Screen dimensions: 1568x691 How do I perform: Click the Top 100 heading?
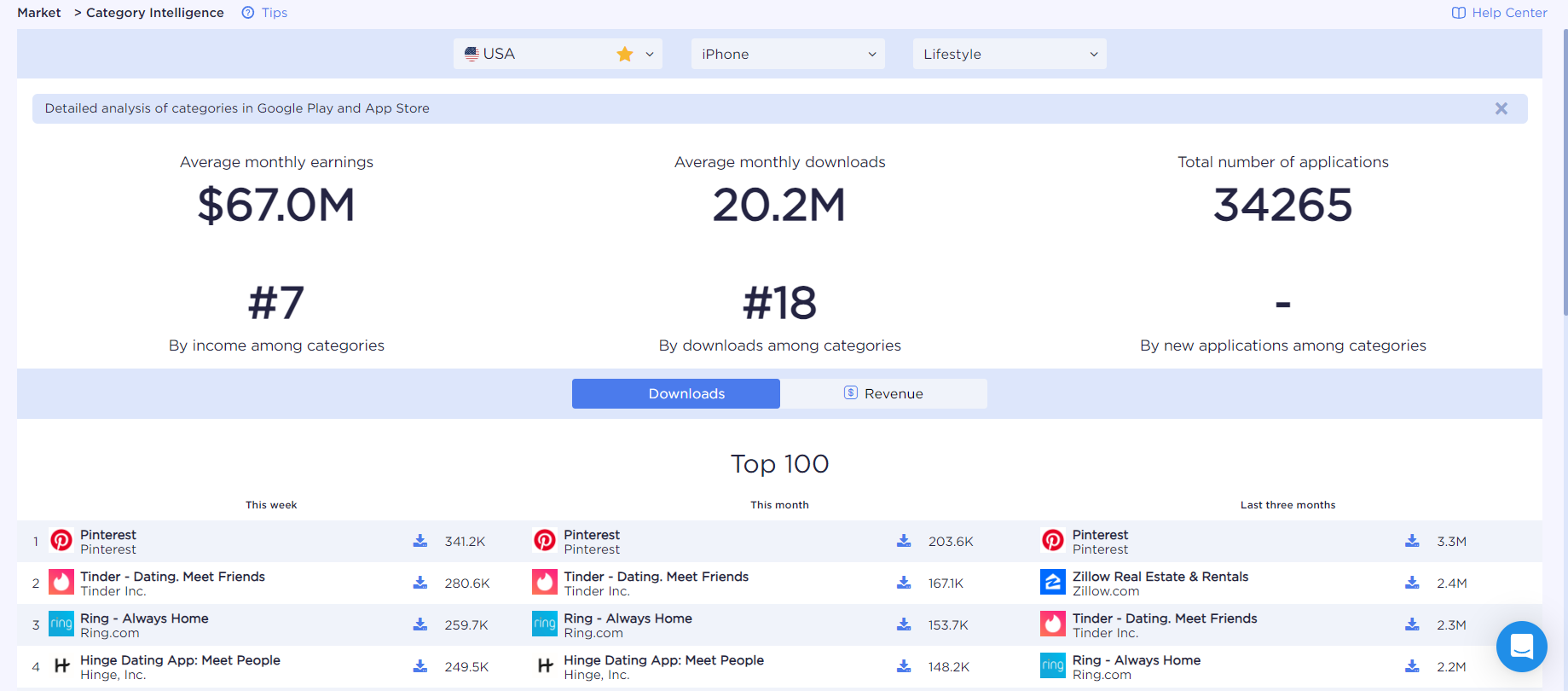tap(779, 463)
